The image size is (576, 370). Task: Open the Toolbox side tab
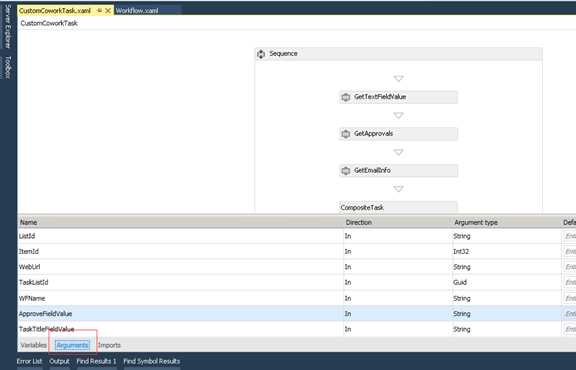pos(8,67)
